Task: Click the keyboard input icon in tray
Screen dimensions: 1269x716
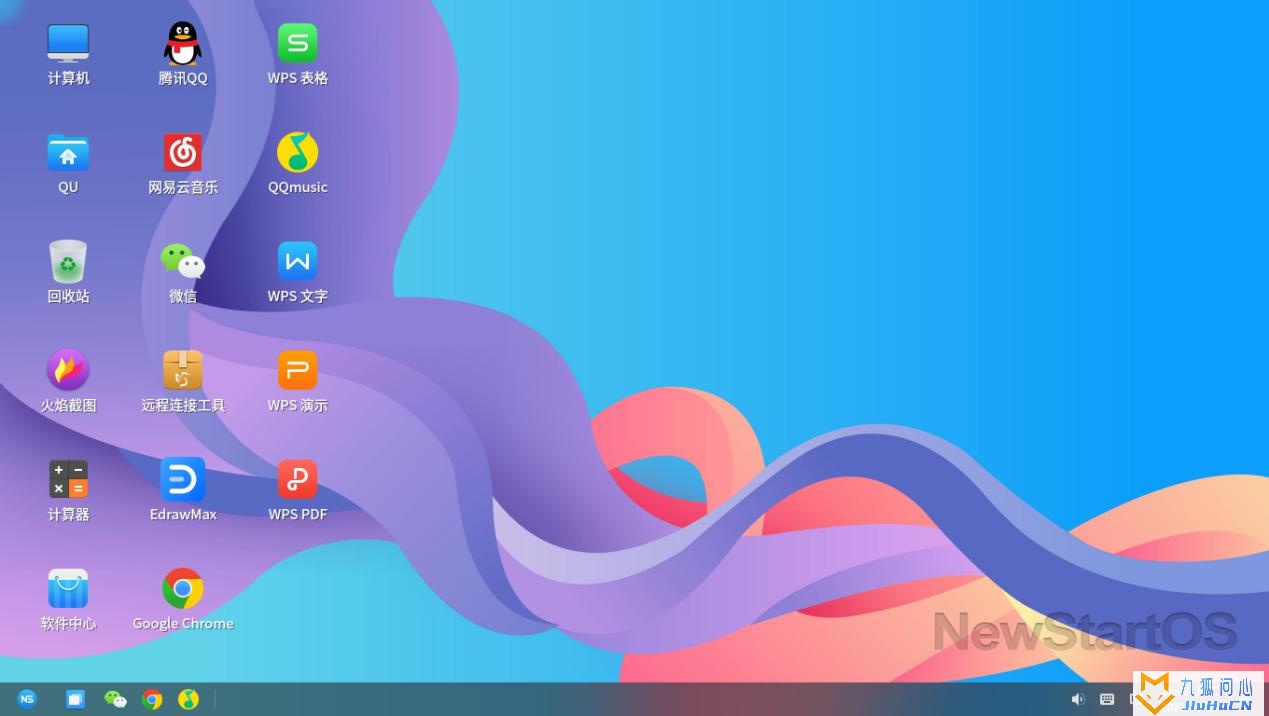Action: [1107, 699]
